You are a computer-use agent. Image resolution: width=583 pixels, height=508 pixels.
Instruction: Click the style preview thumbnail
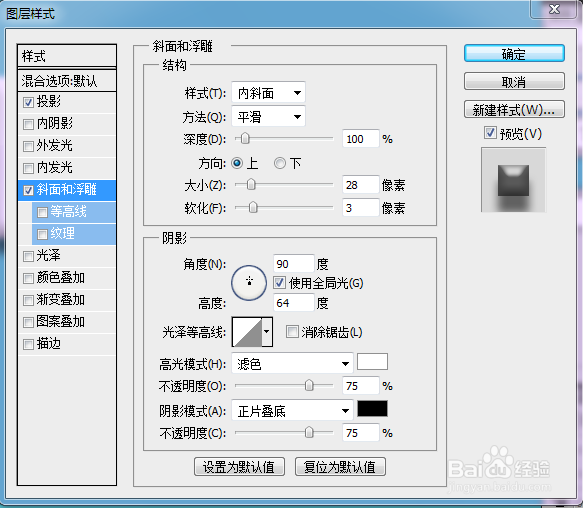coord(513,180)
